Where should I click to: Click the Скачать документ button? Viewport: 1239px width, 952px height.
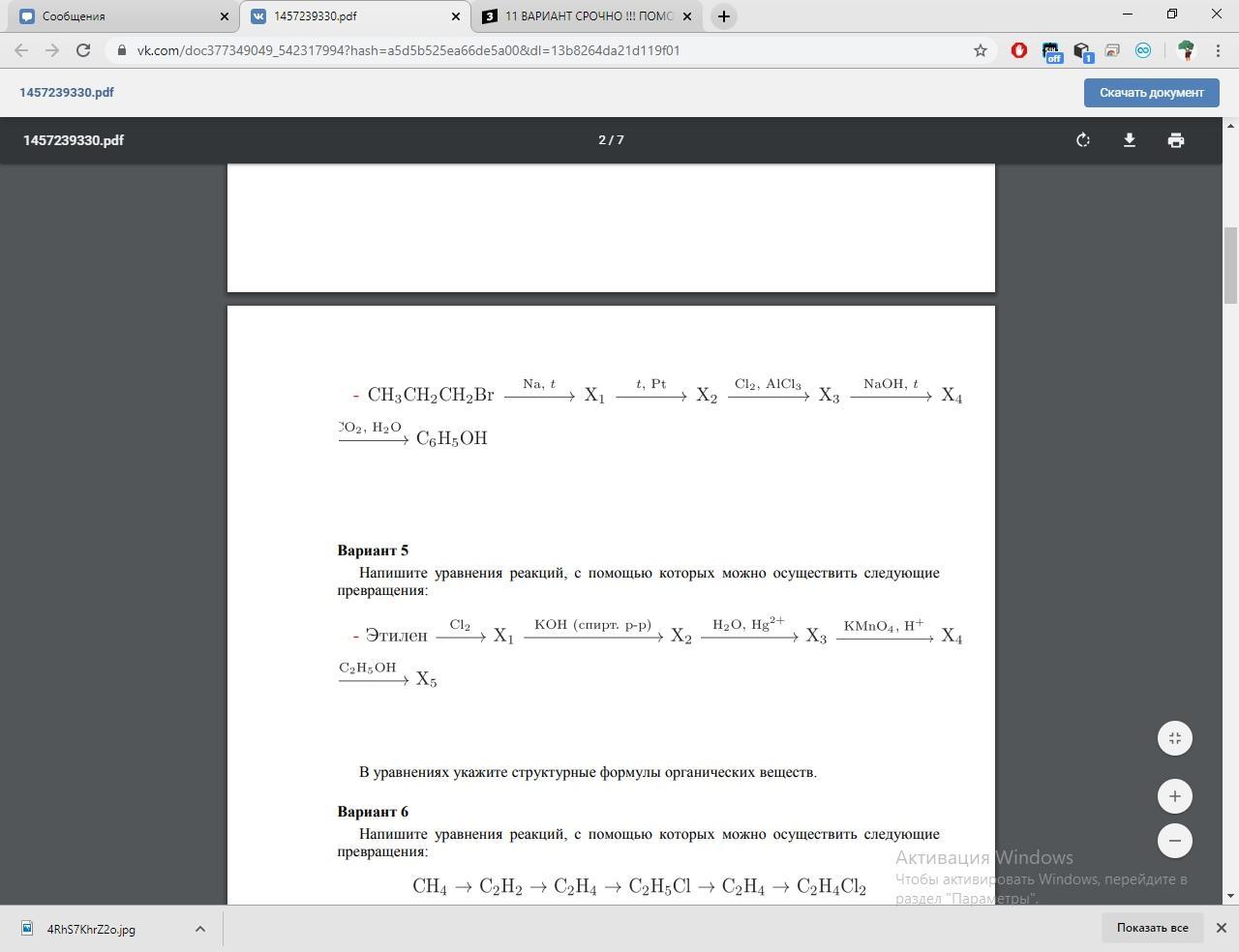click(1152, 93)
